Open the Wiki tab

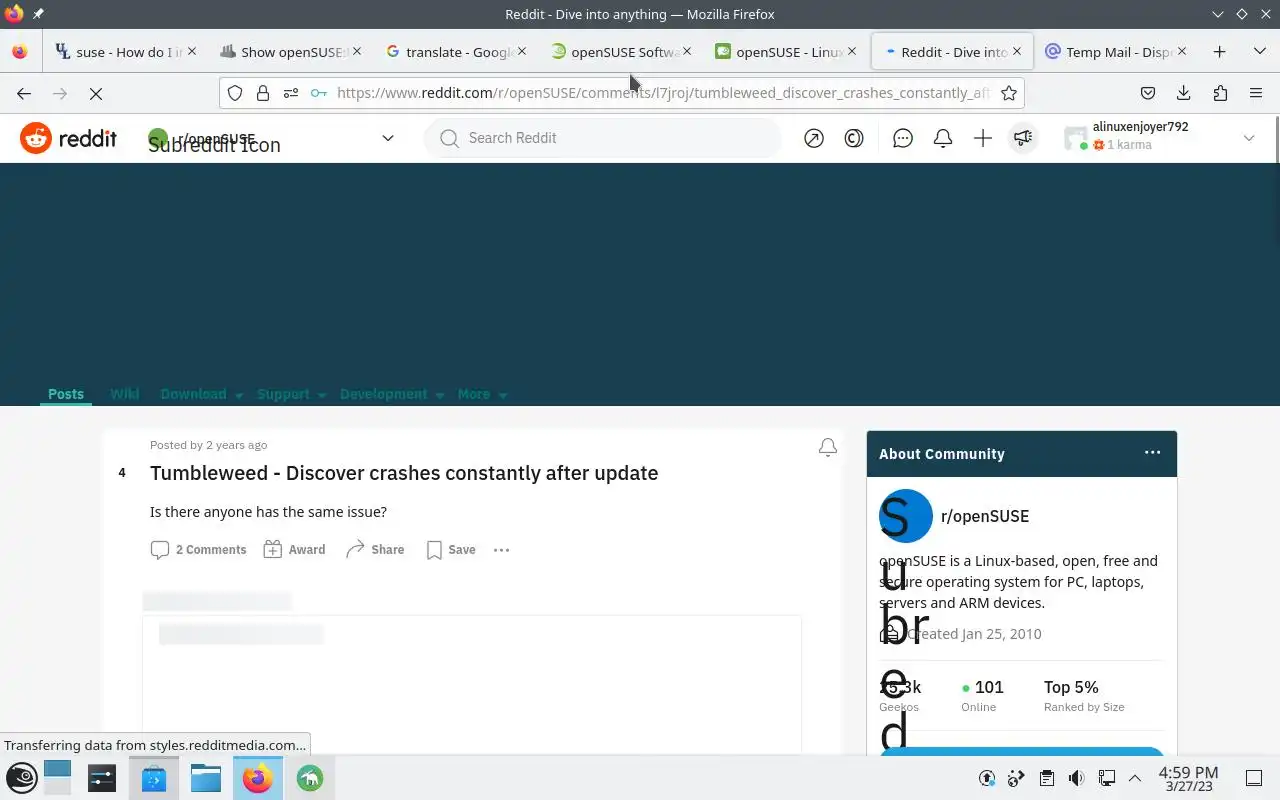coord(125,394)
